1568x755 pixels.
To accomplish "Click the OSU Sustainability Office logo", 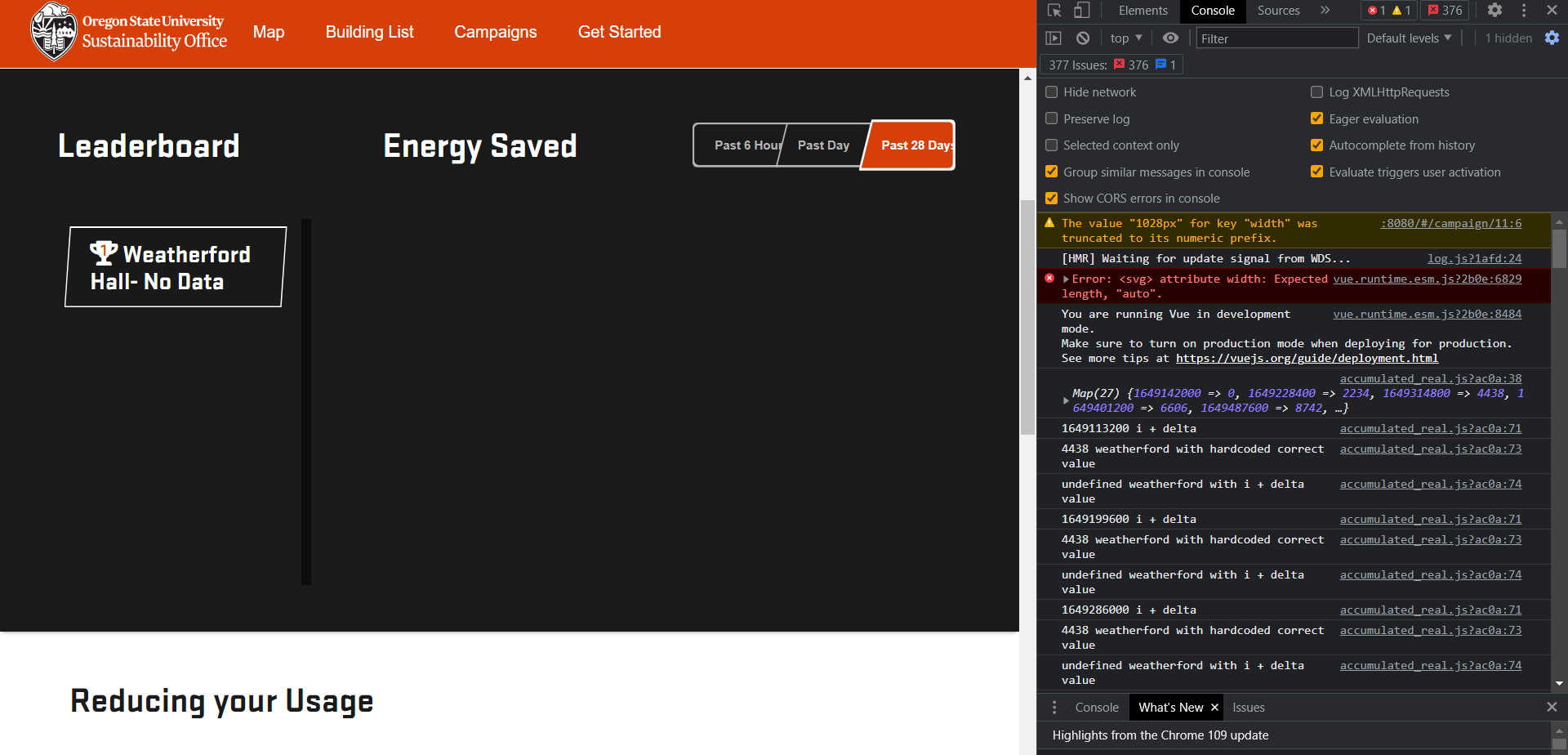I will coord(128,32).
